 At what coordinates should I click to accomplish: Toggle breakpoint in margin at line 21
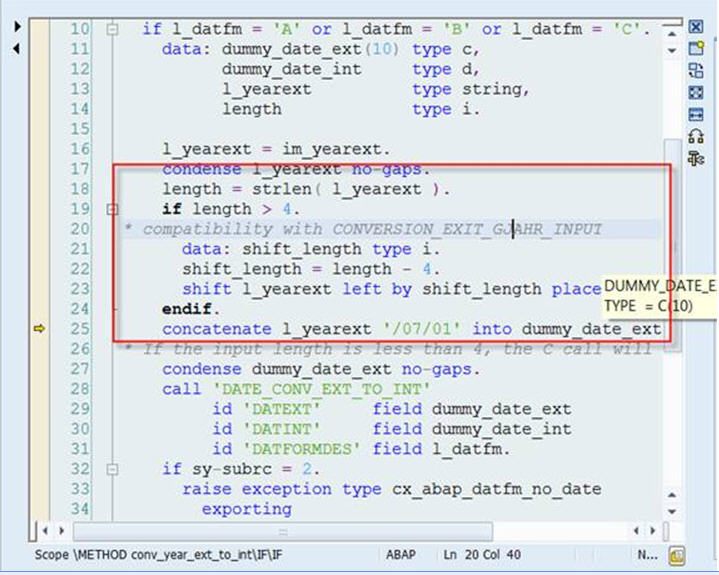pyautogui.click(x=40, y=249)
